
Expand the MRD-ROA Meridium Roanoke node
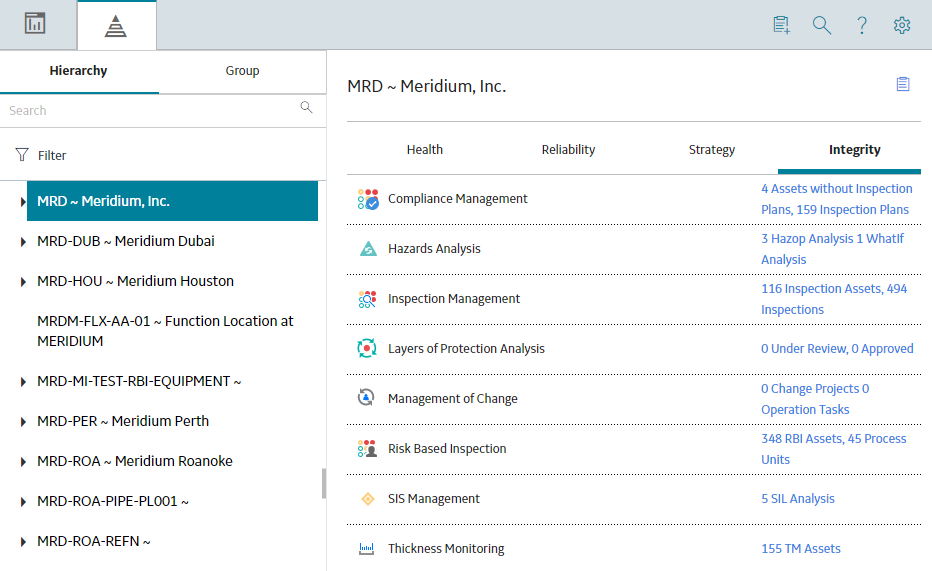coord(23,462)
